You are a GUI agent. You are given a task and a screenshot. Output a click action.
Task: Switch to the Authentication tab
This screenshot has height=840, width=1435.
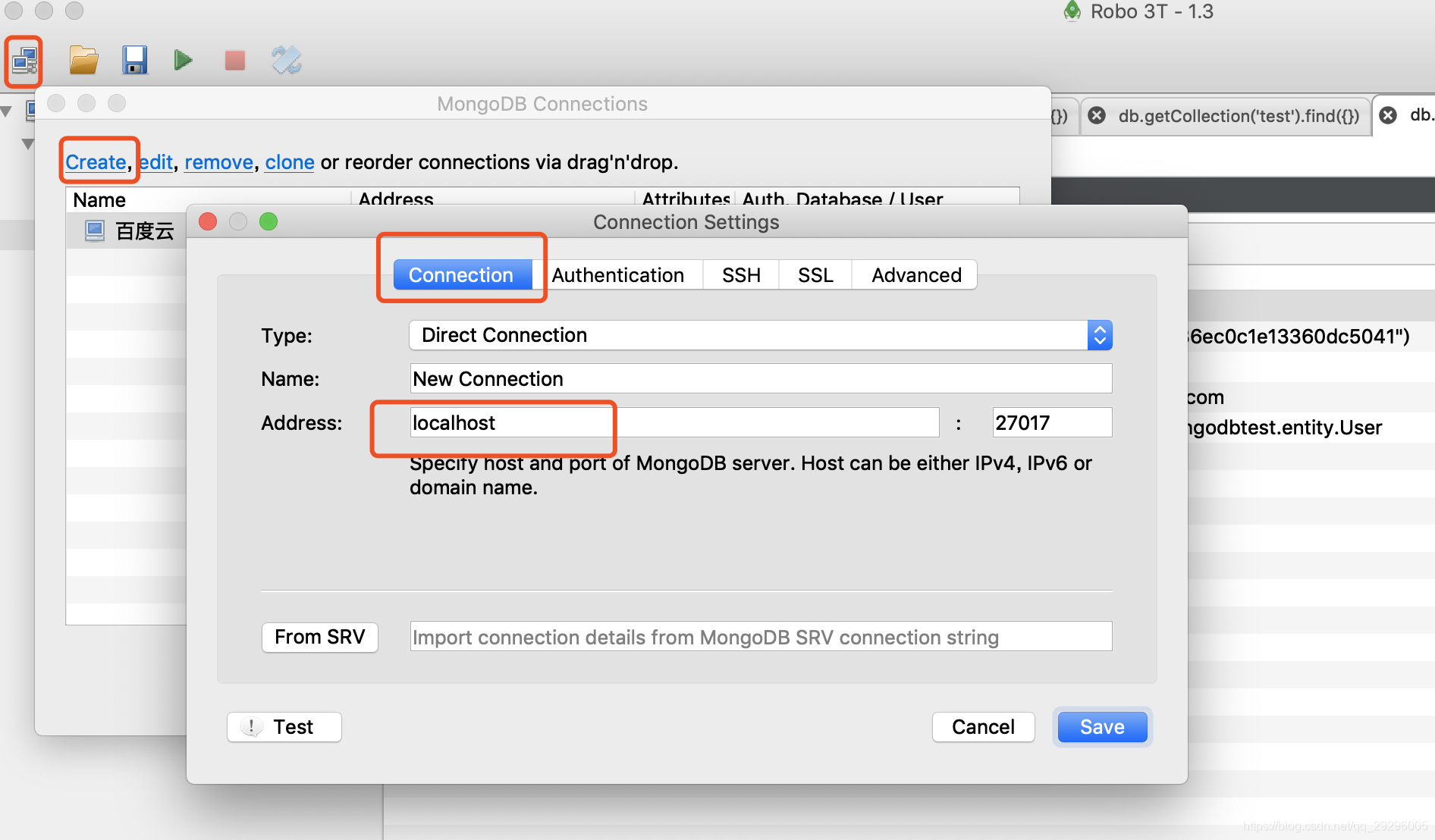point(617,275)
